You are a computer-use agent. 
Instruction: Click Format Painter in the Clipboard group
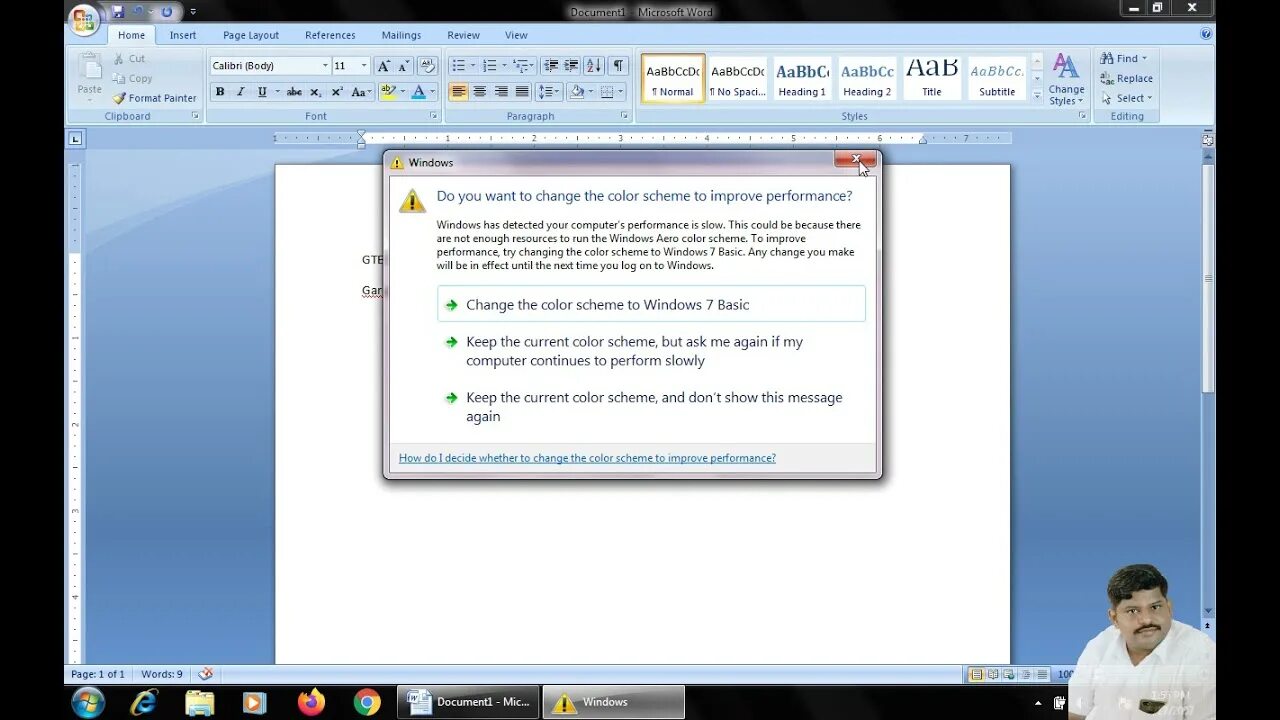click(154, 98)
